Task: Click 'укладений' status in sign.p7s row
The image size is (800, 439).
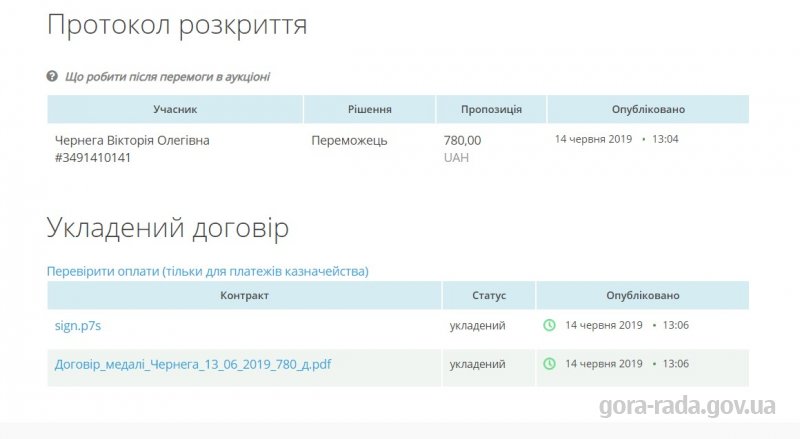Action: pyautogui.click(x=478, y=326)
